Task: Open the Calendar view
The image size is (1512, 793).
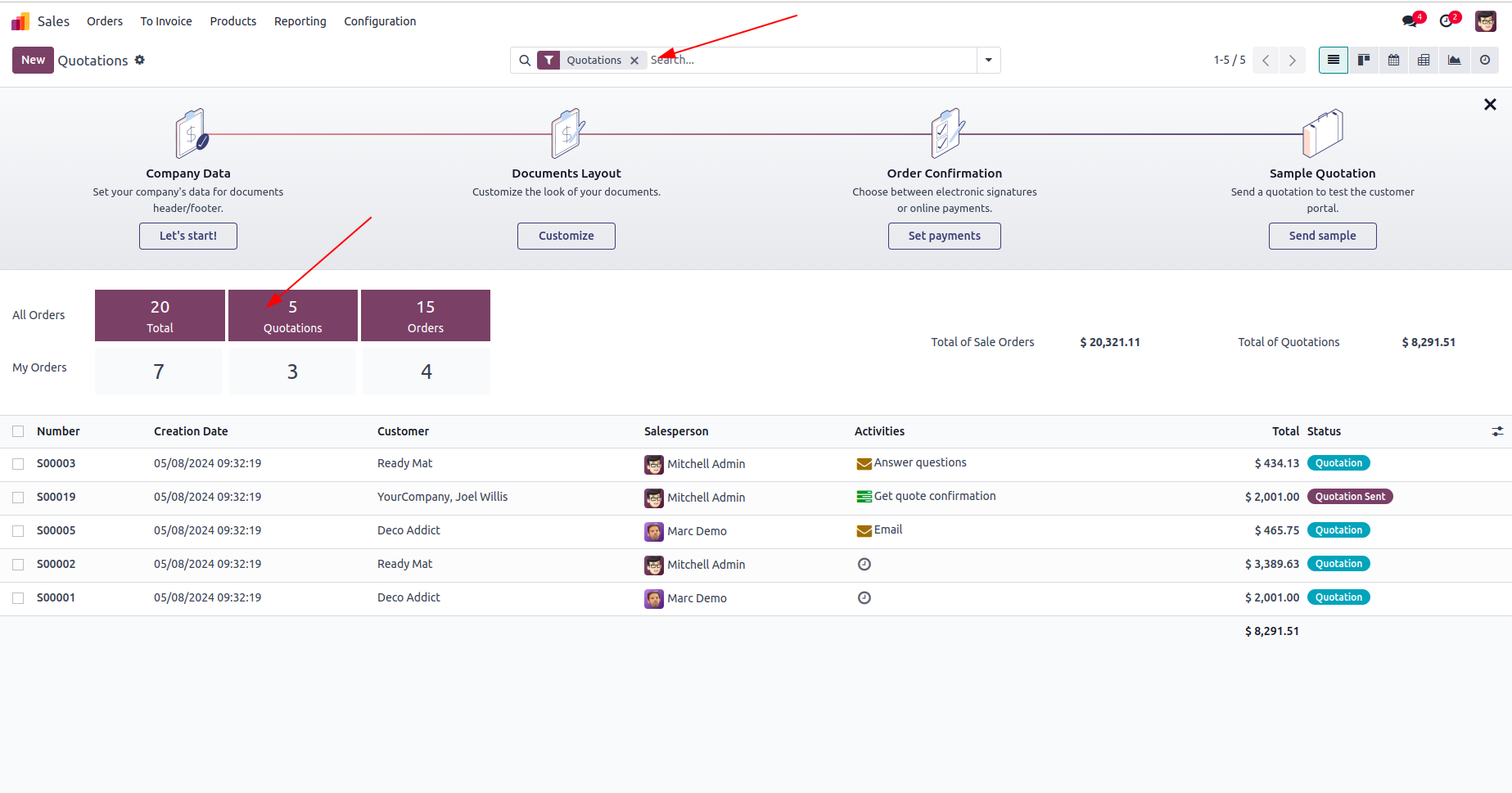Action: [x=1394, y=60]
